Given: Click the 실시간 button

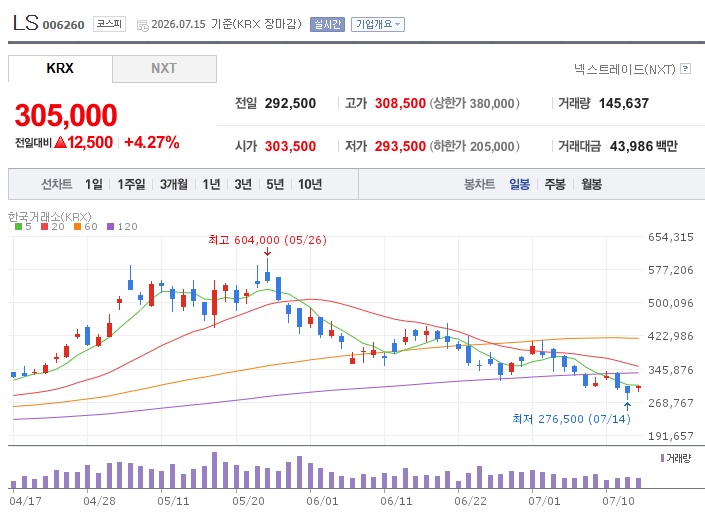Looking at the screenshot, I should tap(327, 24).
